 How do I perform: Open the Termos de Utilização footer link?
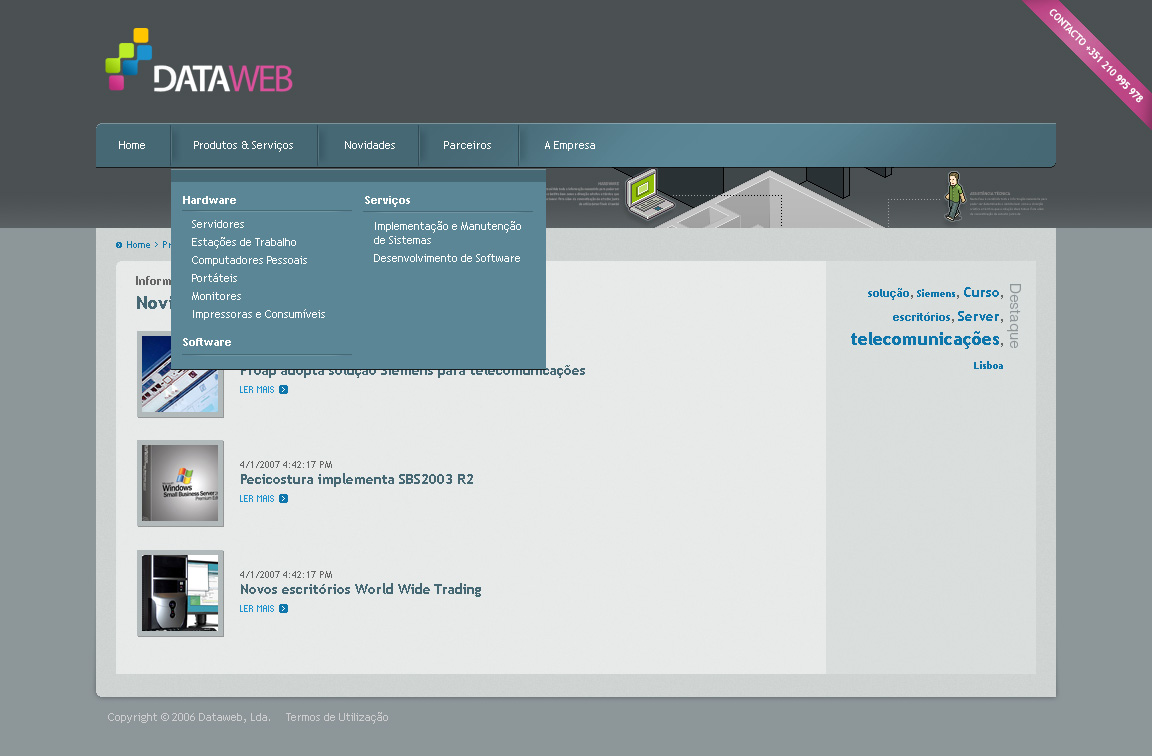click(337, 718)
